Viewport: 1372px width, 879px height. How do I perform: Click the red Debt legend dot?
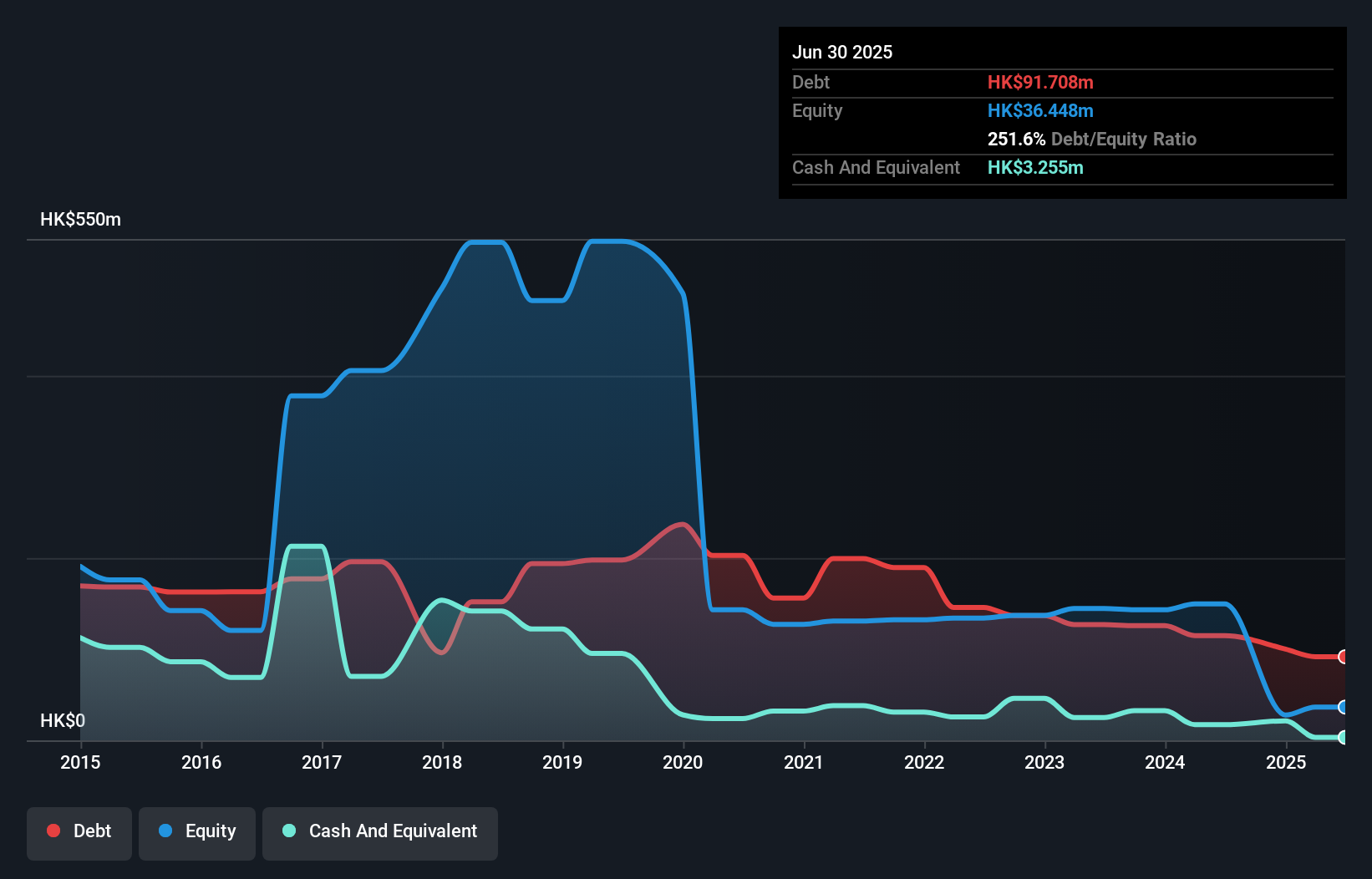(x=52, y=831)
